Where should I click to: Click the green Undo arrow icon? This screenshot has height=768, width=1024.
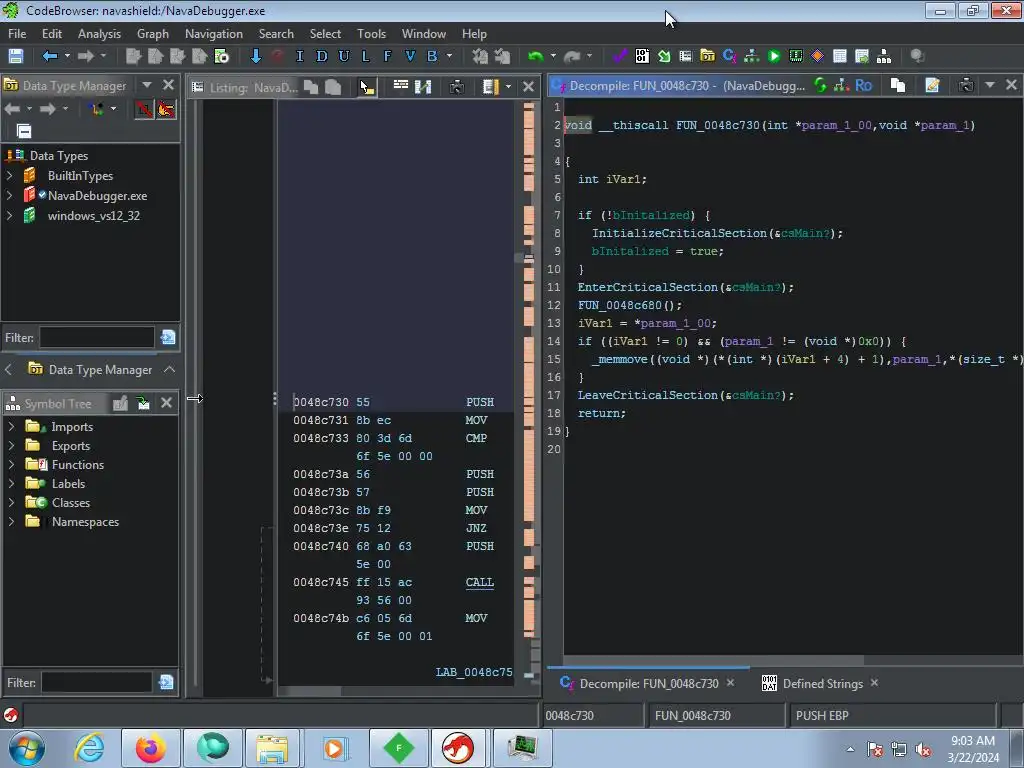point(536,56)
